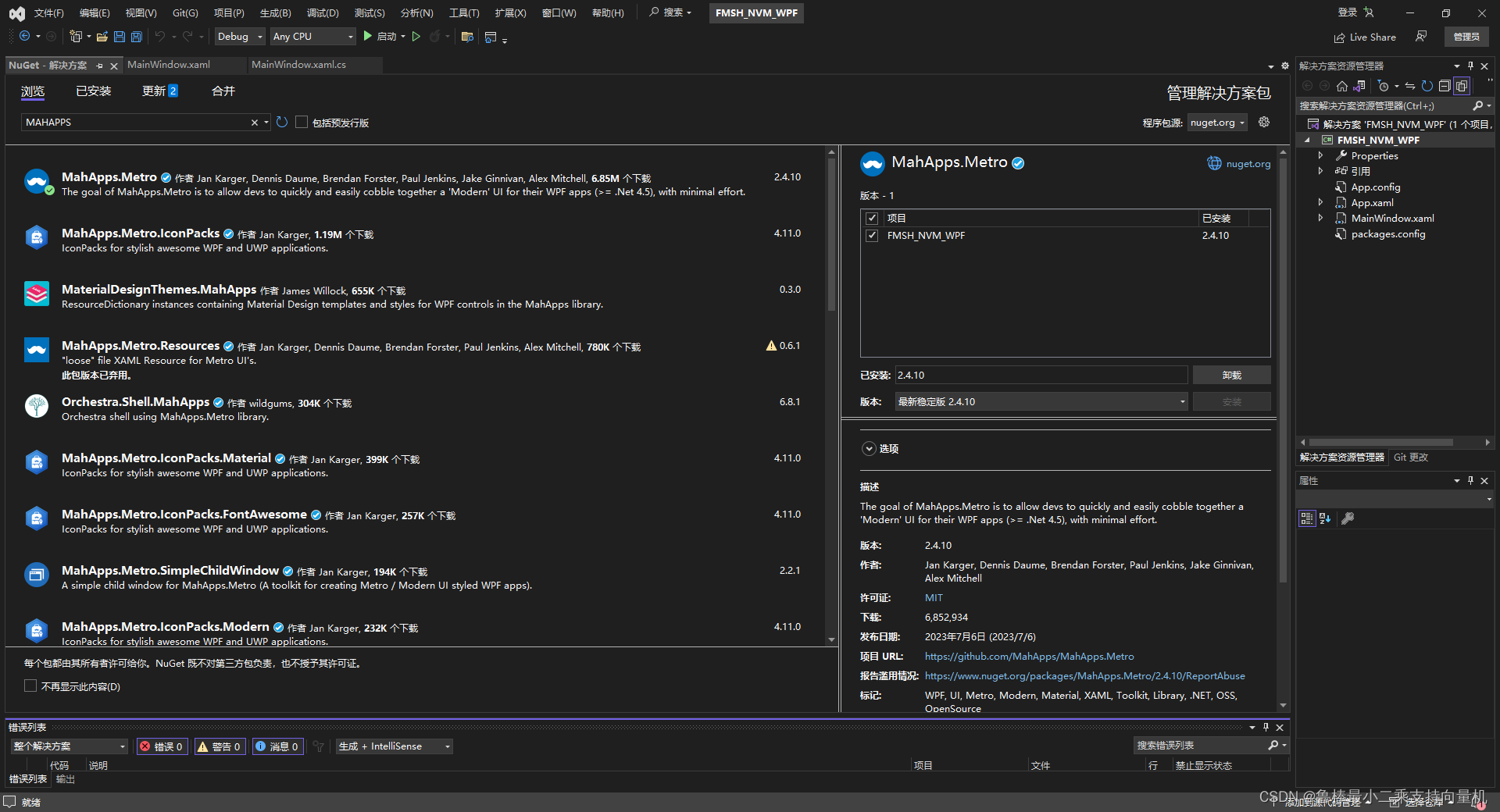The image size is (1500, 812).
Task: Open the version dropdown showing 2.4.10
Action: coord(1041,402)
